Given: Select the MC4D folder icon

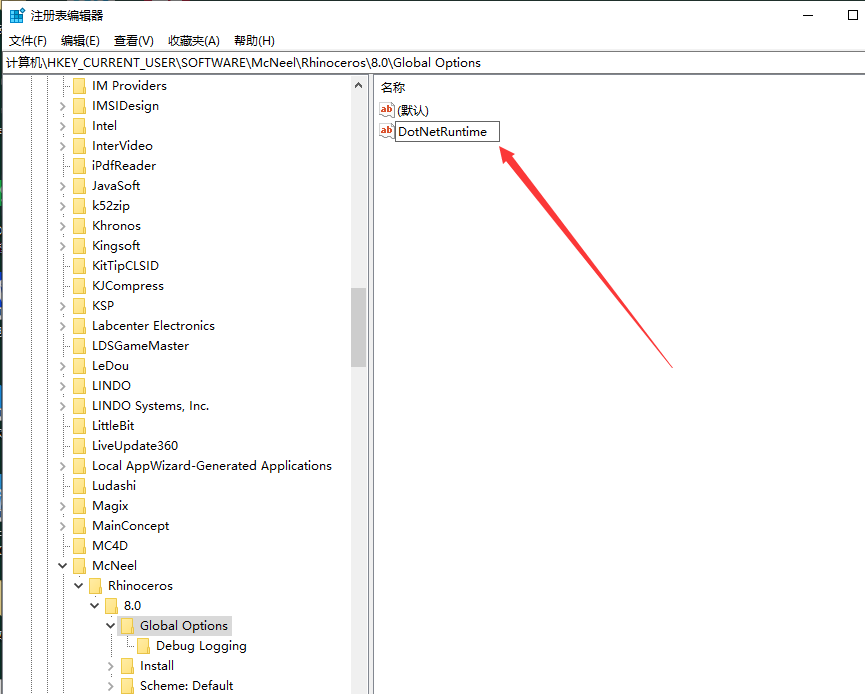Looking at the screenshot, I should click(x=79, y=546).
